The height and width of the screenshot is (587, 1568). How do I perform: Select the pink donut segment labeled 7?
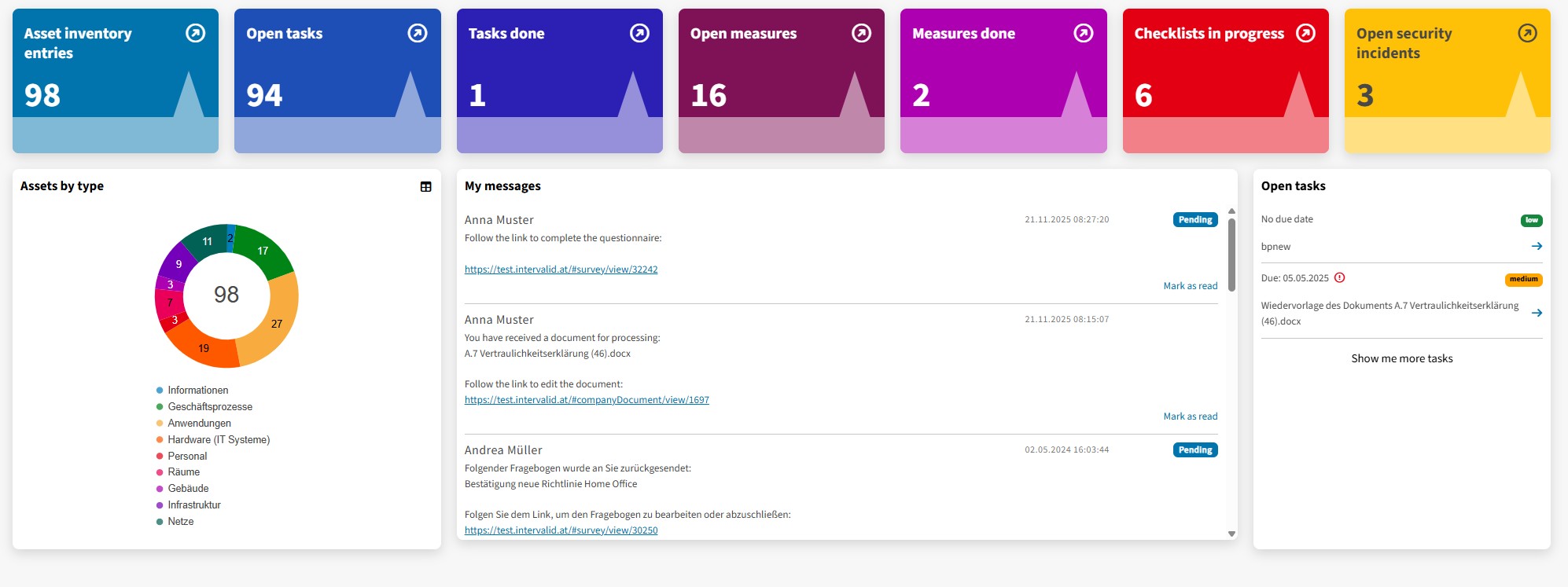[x=169, y=302]
